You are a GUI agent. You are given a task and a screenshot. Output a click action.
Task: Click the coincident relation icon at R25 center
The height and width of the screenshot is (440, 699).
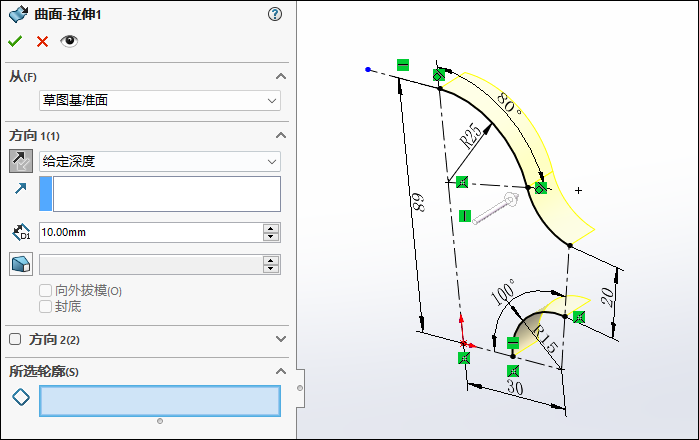462,182
